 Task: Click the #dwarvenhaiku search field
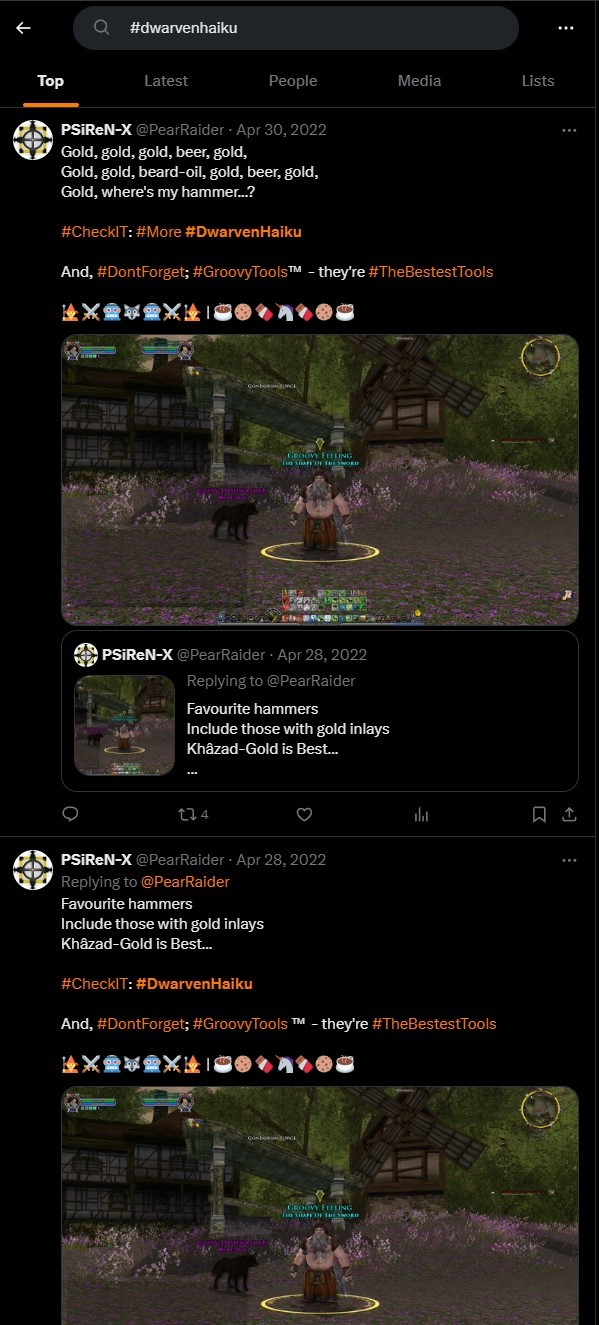tap(296, 28)
